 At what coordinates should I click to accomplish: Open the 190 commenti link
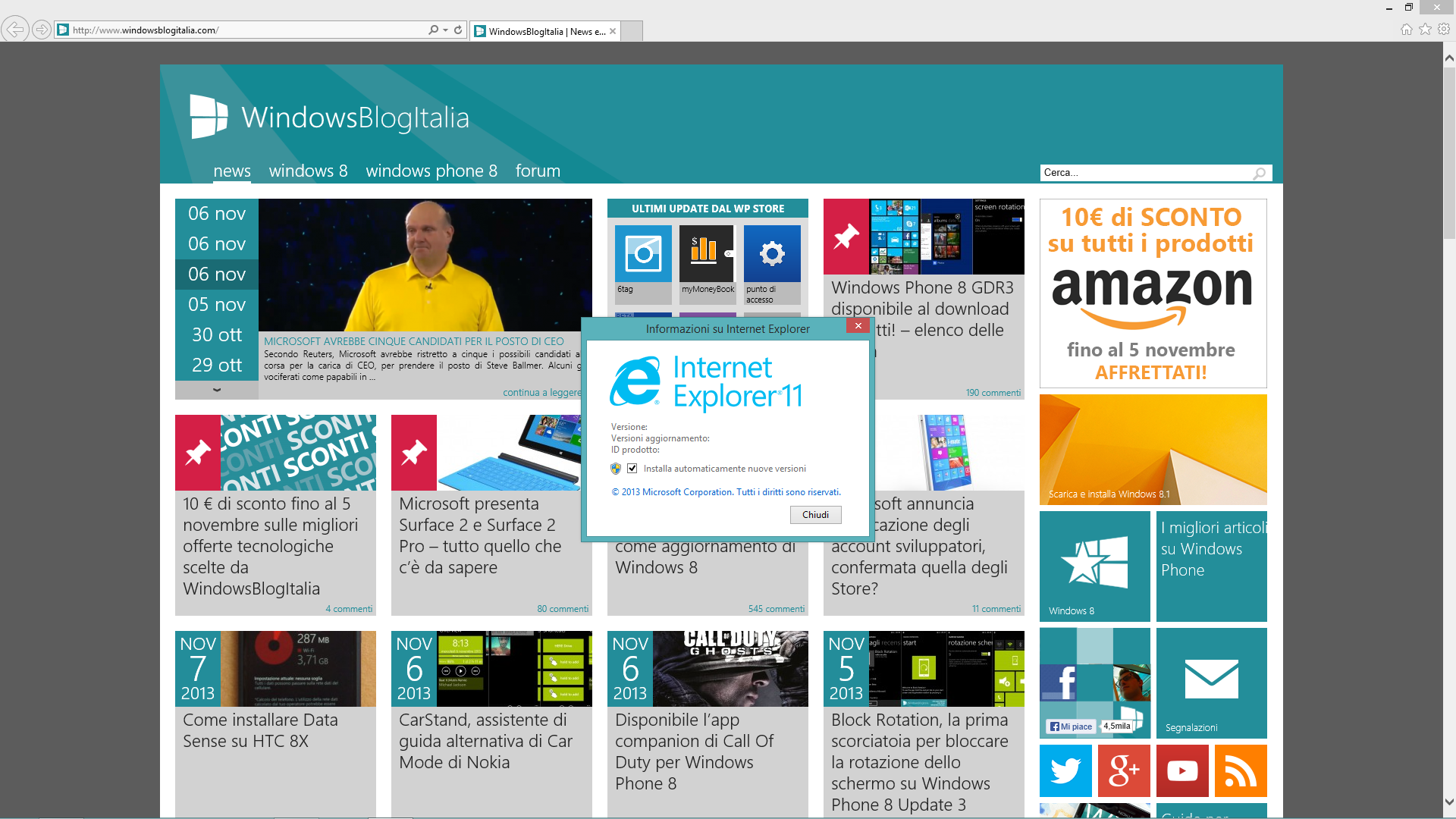(x=993, y=393)
